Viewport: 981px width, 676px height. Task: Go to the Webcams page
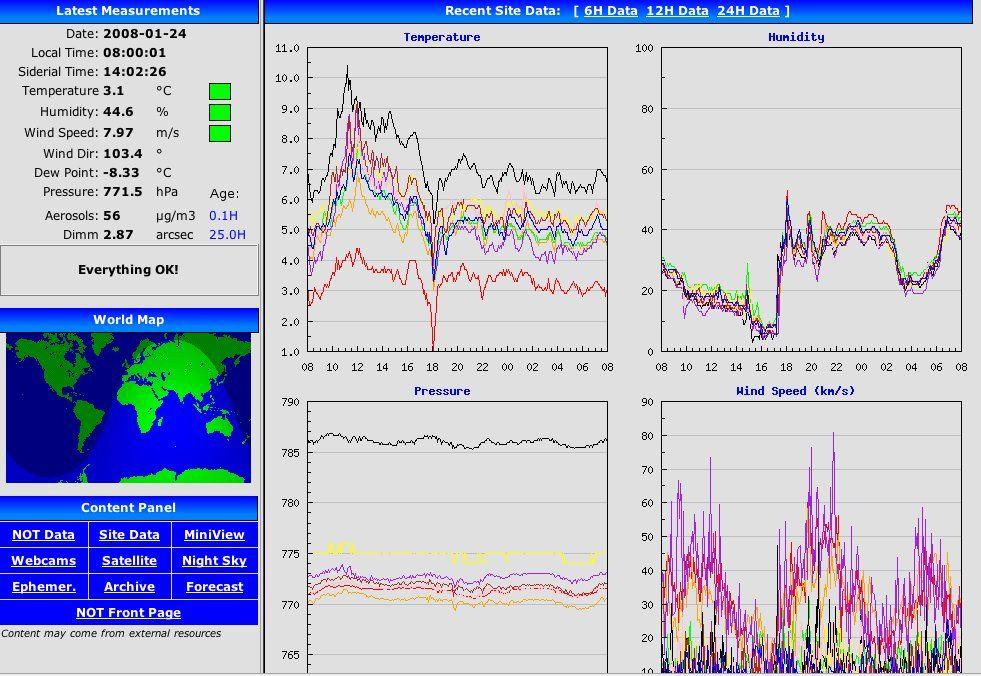tap(43, 561)
